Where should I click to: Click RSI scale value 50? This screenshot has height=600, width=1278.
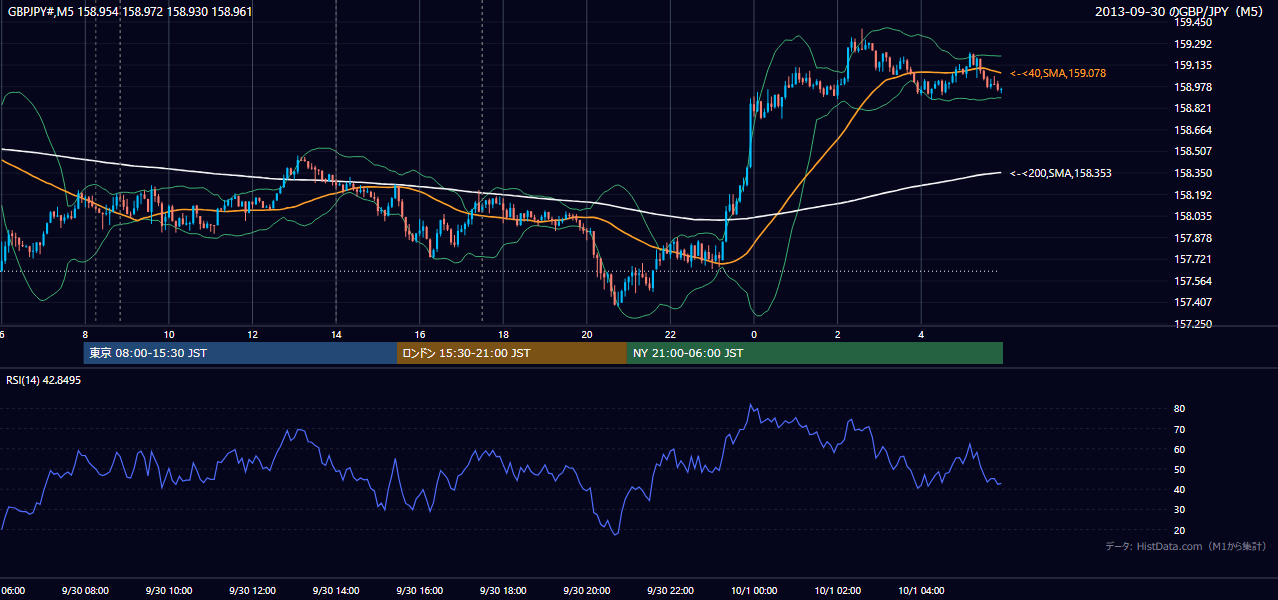coord(1179,469)
